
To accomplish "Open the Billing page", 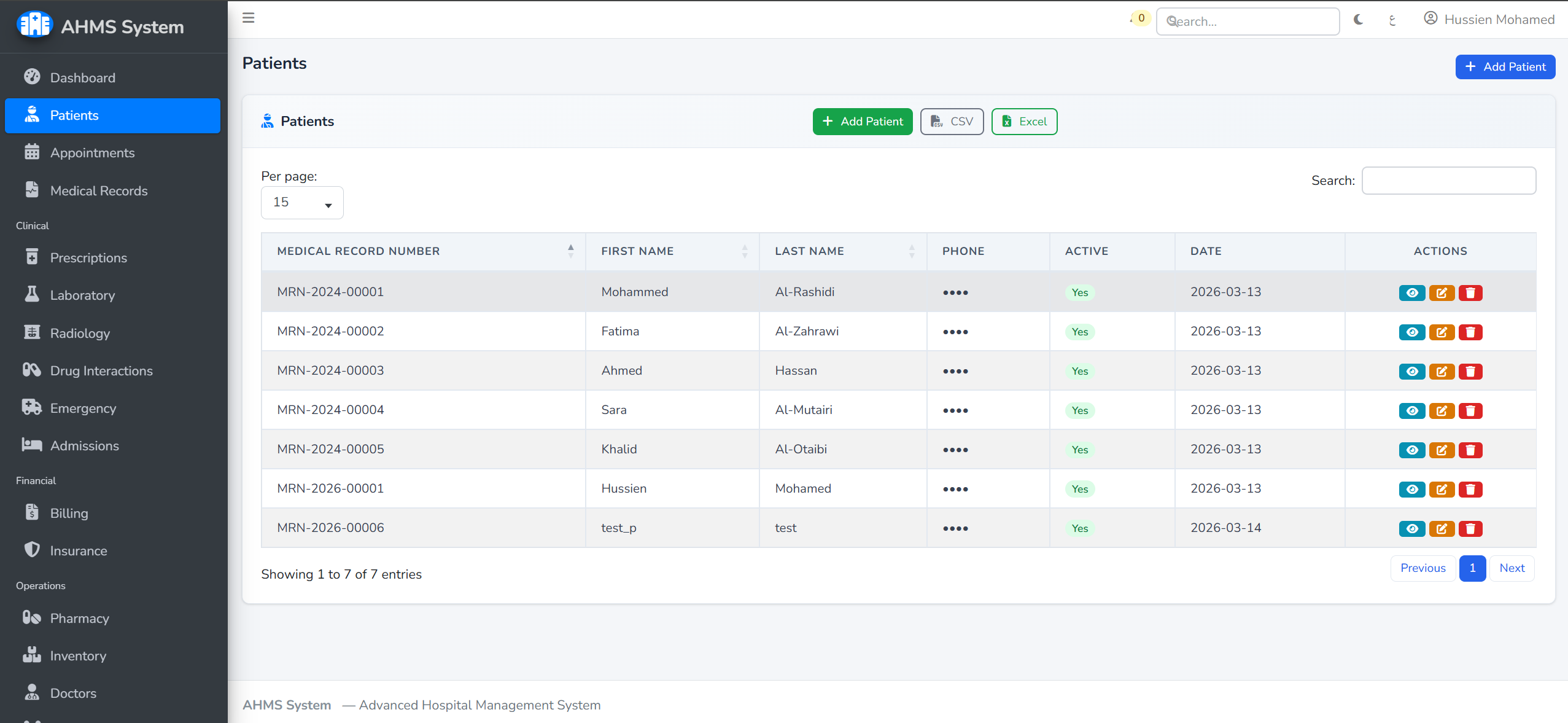I will [68, 513].
